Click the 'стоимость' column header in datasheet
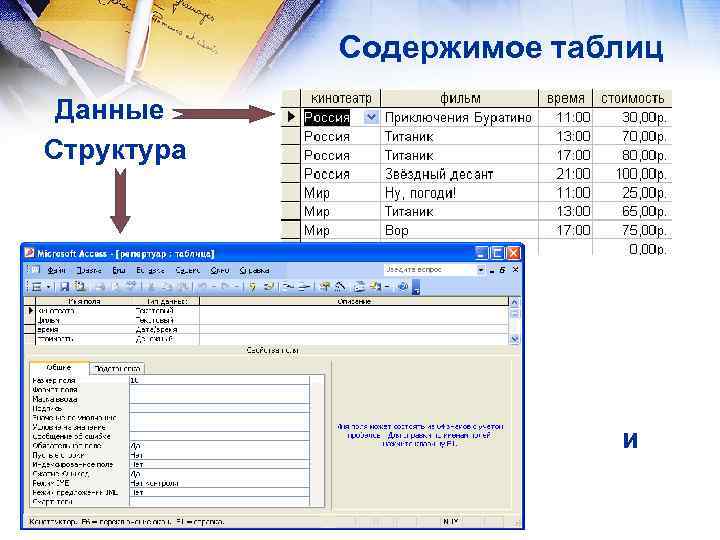720x540 pixels. [x=632, y=98]
